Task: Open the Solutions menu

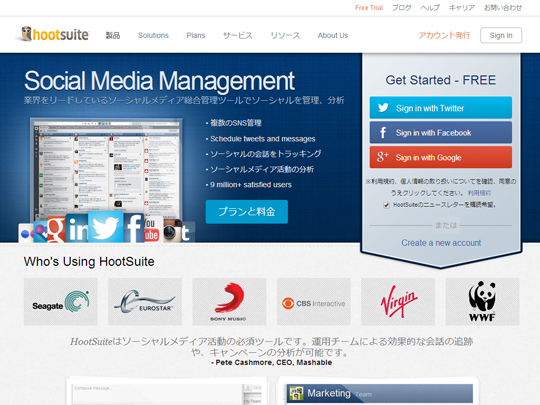Action: (153, 35)
